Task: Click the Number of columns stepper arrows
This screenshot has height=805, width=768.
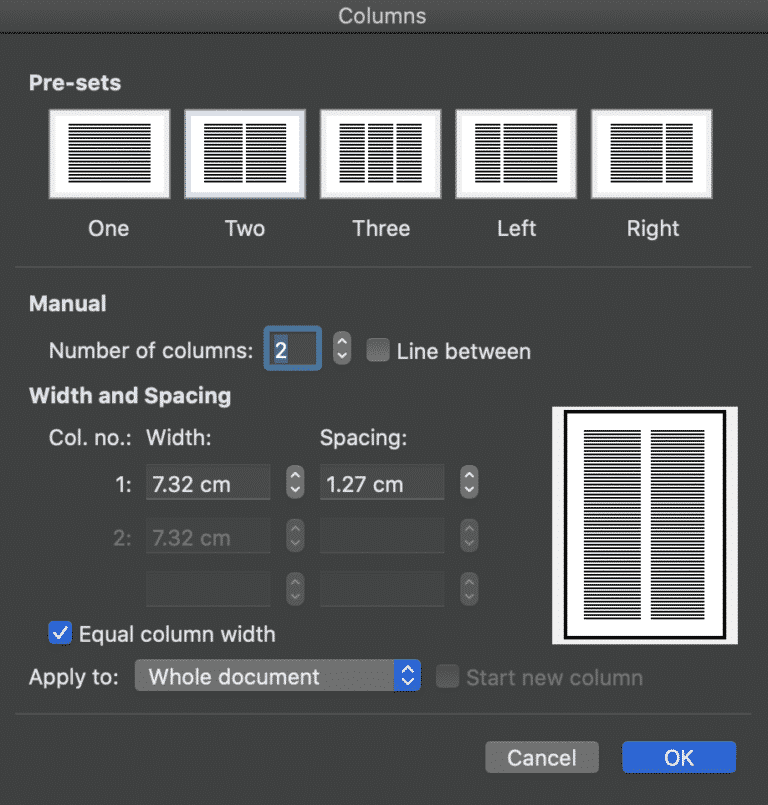Action: 342,348
